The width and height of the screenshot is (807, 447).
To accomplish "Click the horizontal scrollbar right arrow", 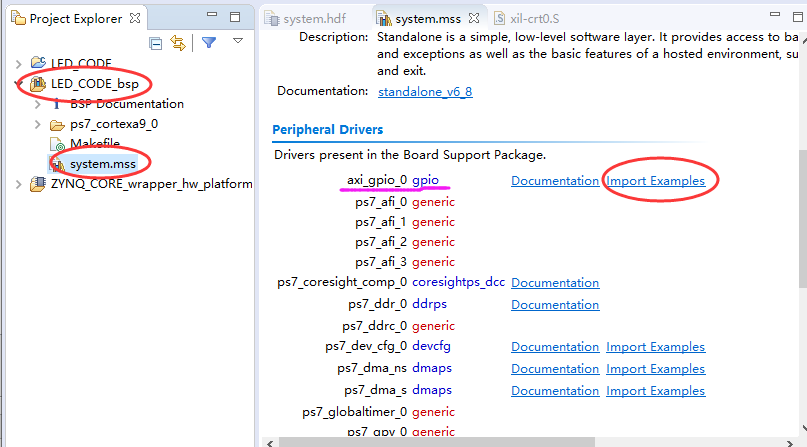I will tap(790, 443).
